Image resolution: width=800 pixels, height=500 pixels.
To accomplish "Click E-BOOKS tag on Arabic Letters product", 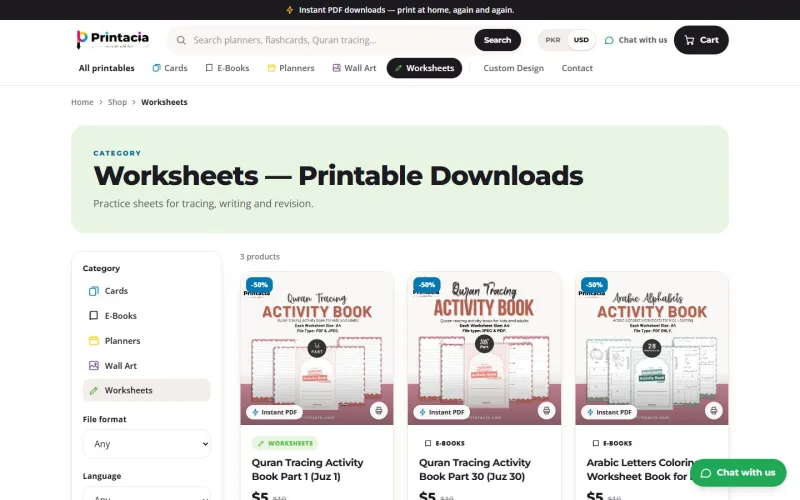I will click(x=612, y=443).
